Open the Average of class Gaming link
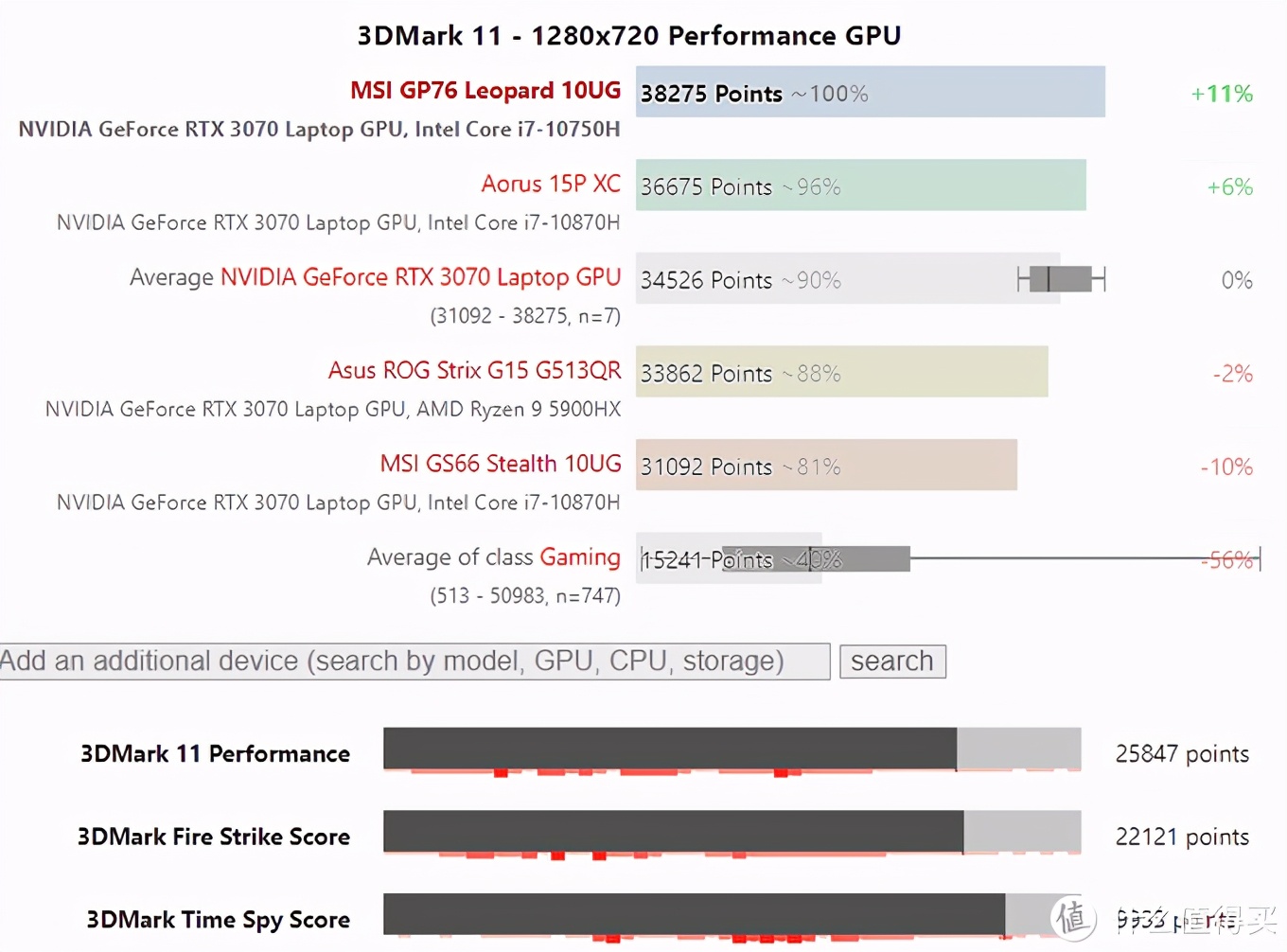 tap(493, 557)
